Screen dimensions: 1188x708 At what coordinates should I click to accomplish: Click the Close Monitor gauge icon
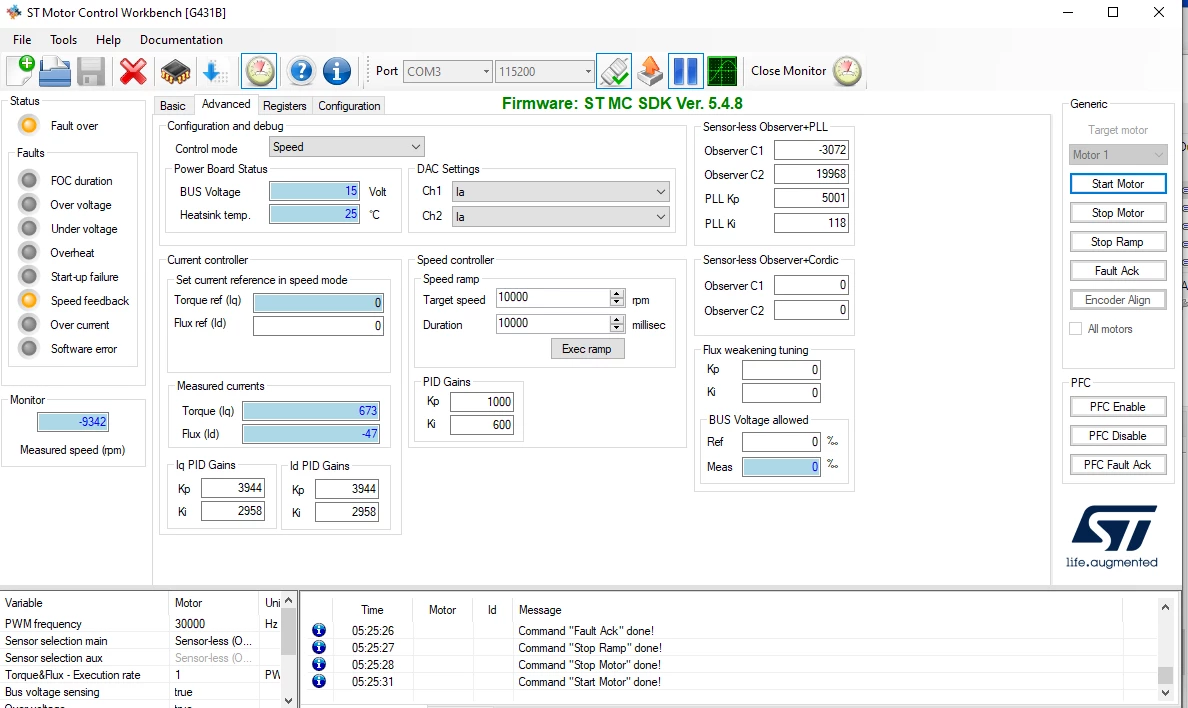(x=846, y=71)
